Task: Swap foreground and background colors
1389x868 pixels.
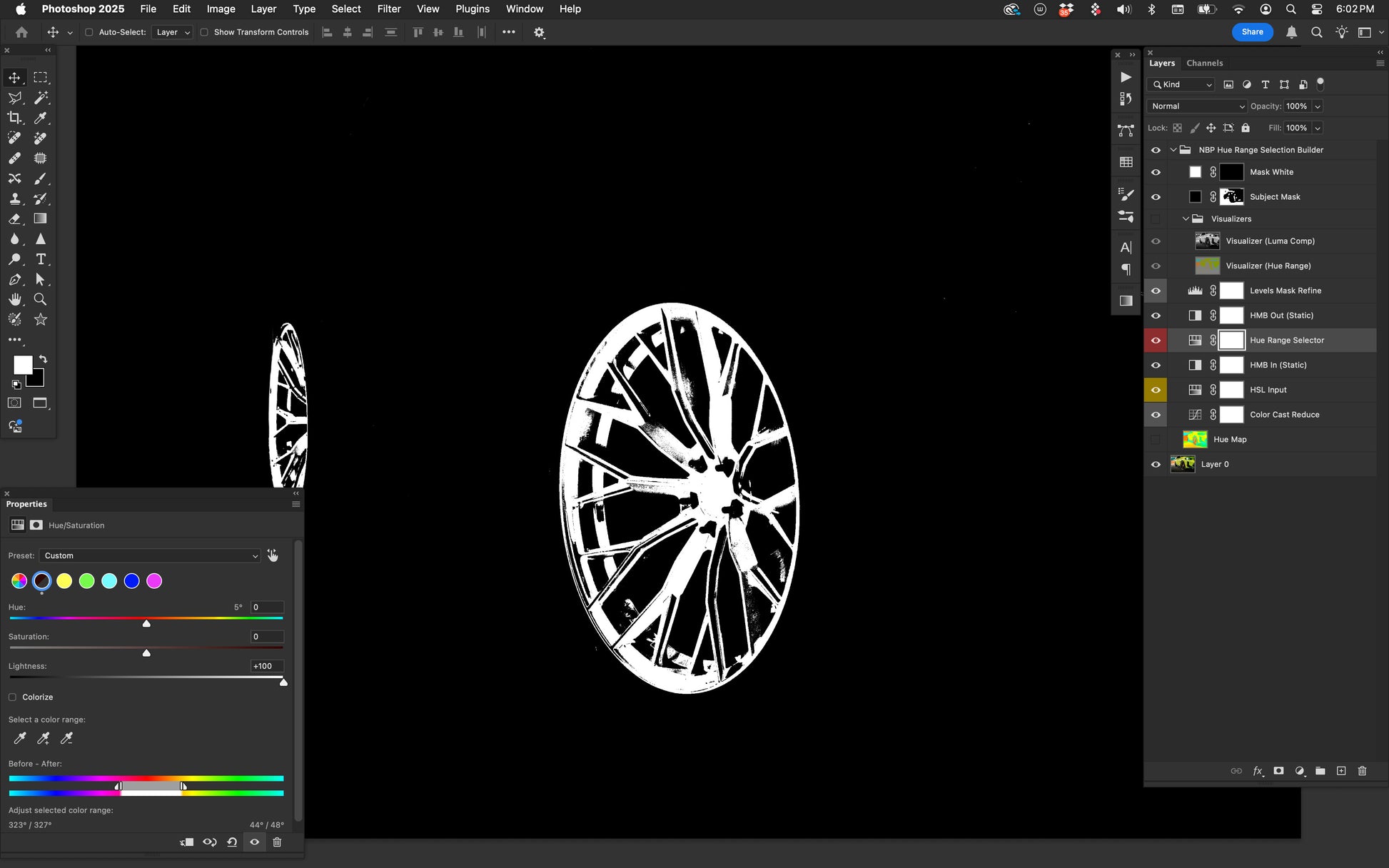Action: coord(43,359)
